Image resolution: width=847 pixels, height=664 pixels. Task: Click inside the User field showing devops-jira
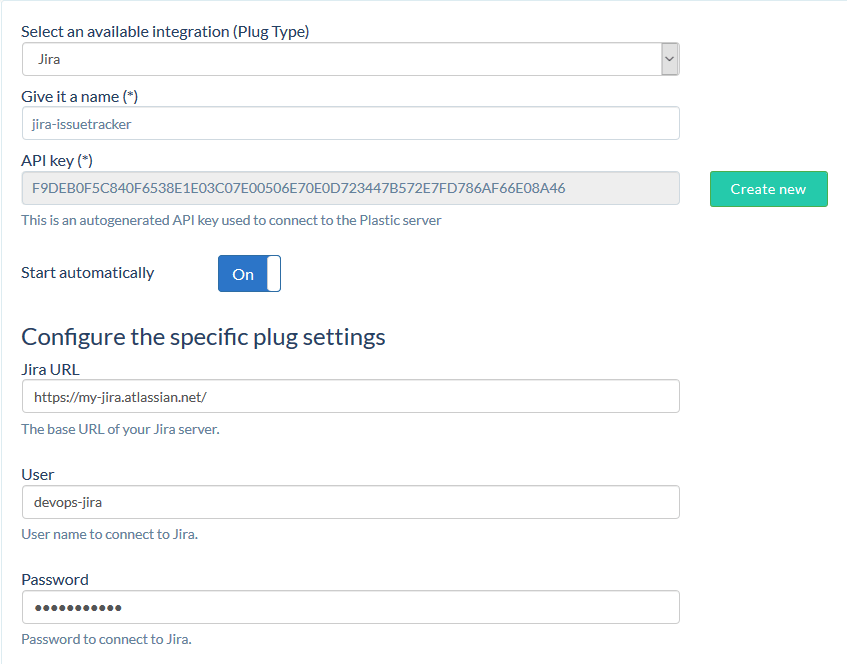[x=350, y=501]
